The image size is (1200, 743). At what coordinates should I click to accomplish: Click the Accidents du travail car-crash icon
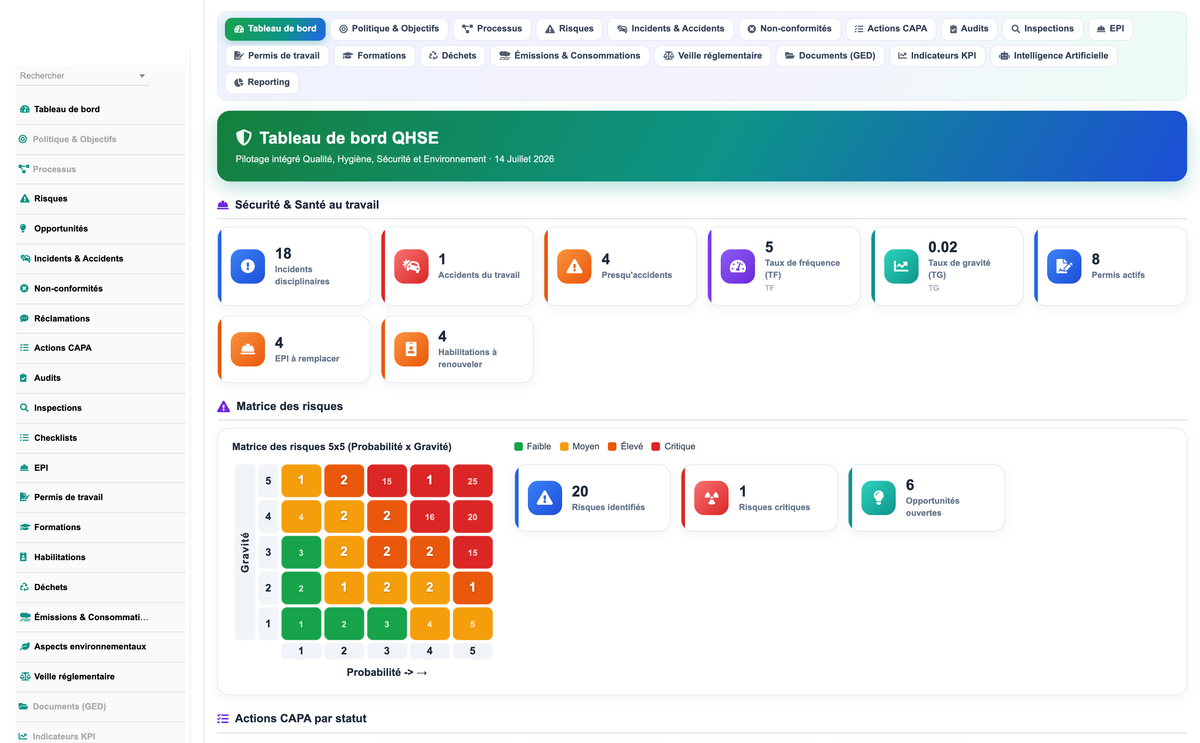point(411,266)
